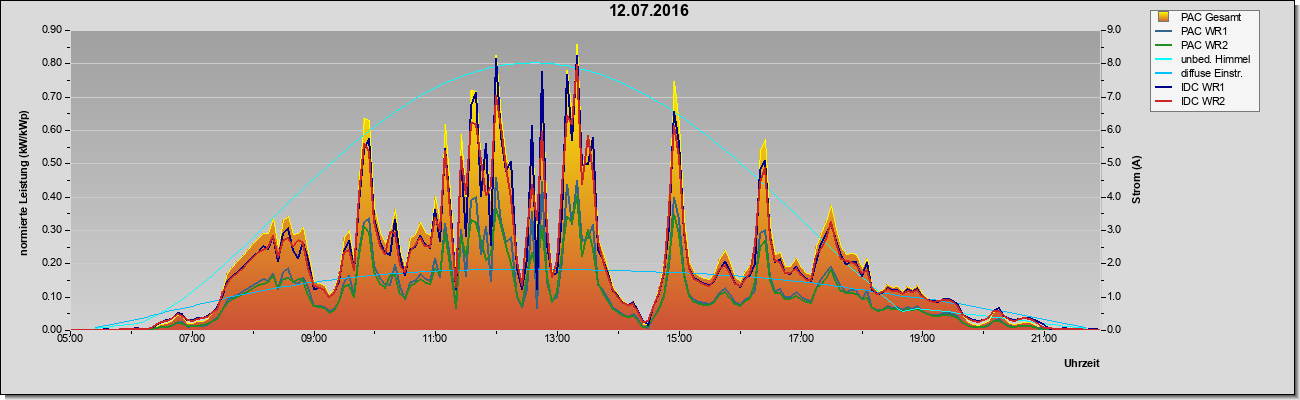
Task: Click the 05:00 time axis label
Action: coord(70,339)
